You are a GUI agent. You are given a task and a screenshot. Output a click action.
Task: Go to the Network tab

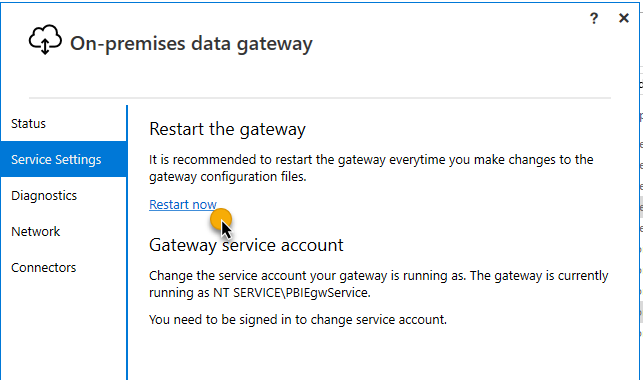pos(36,231)
